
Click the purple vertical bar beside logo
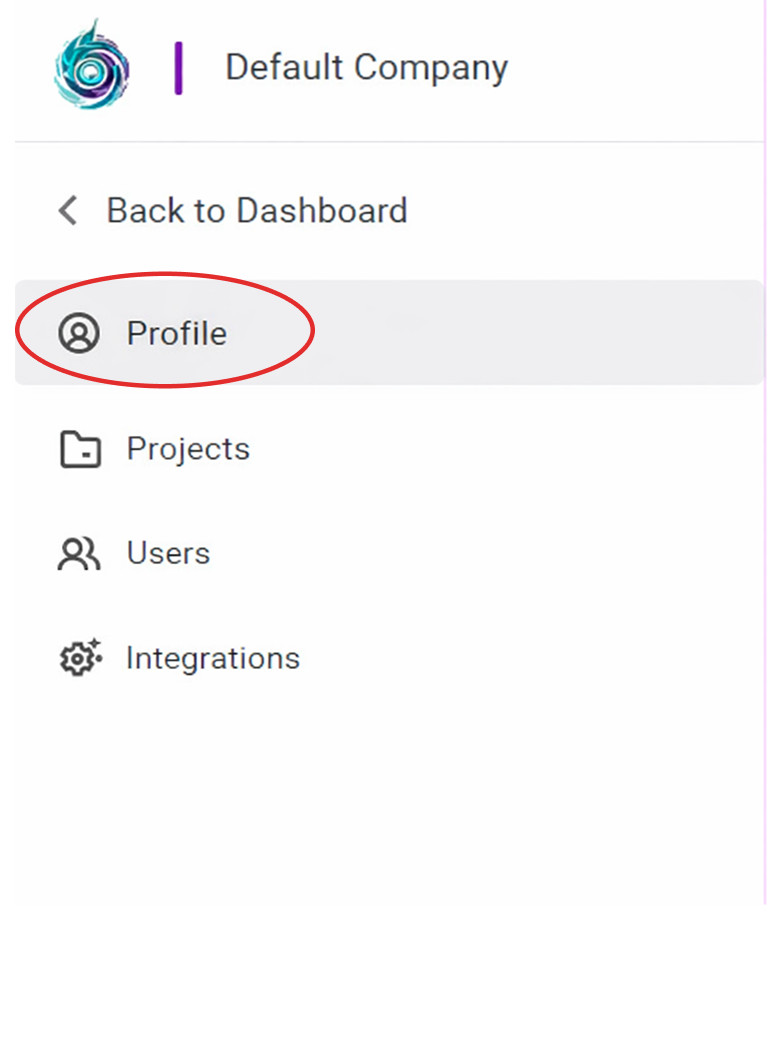(x=178, y=68)
